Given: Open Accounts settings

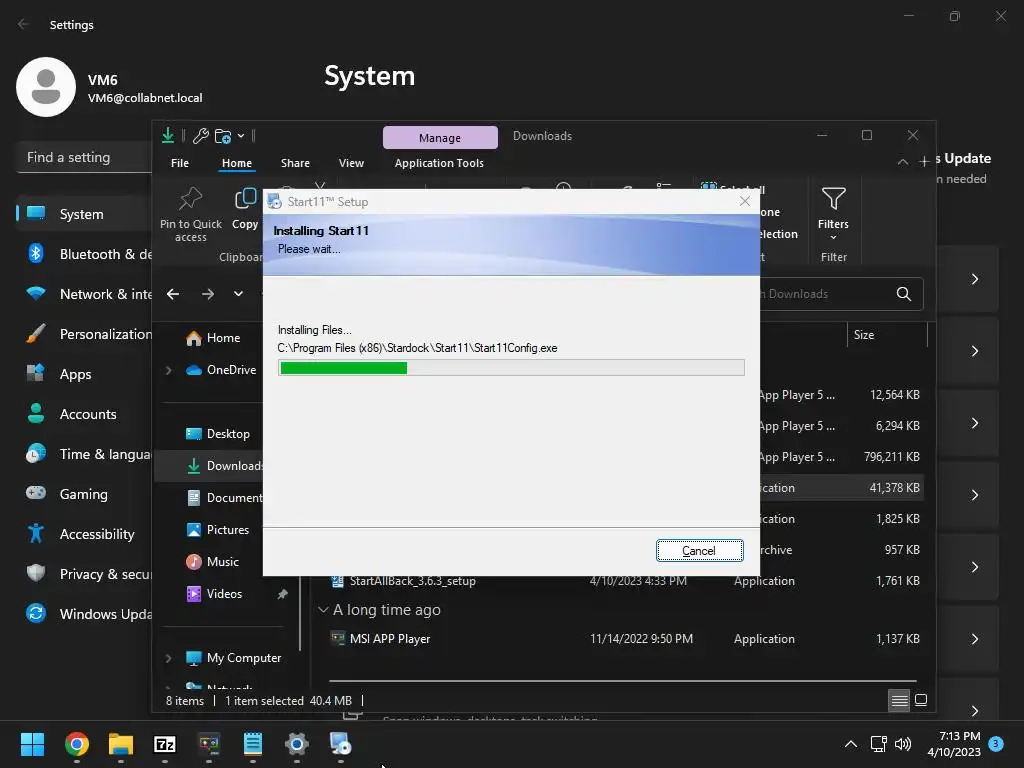Looking at the screenshot, I should (85, 414).
